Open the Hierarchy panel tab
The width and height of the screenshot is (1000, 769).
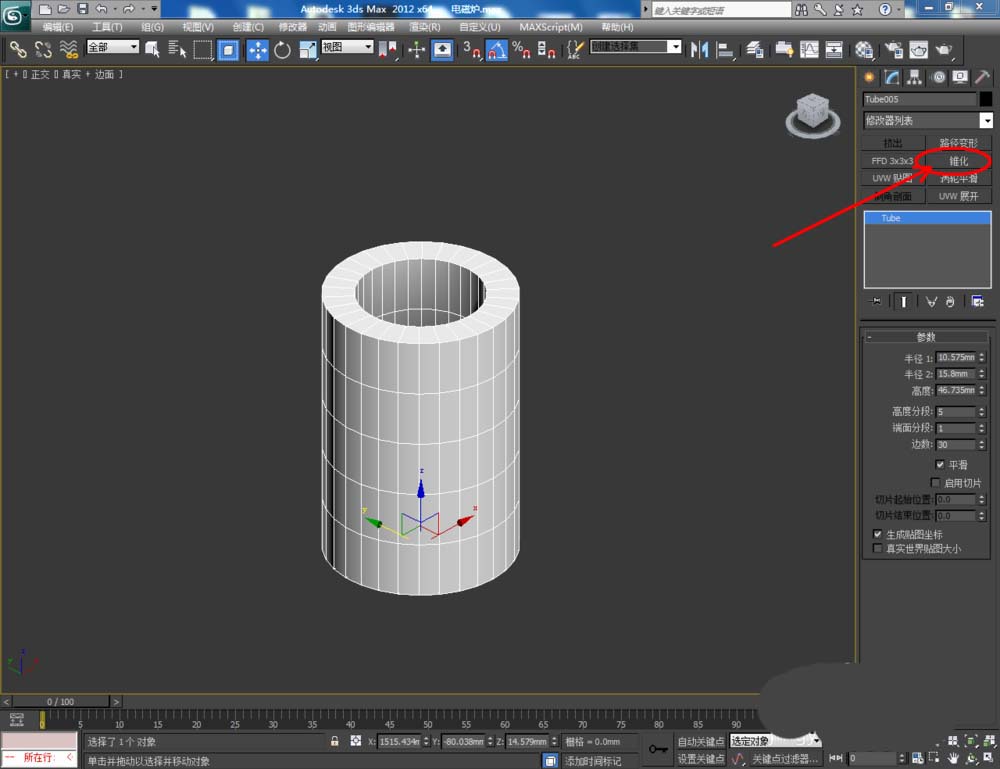(914, 77)
